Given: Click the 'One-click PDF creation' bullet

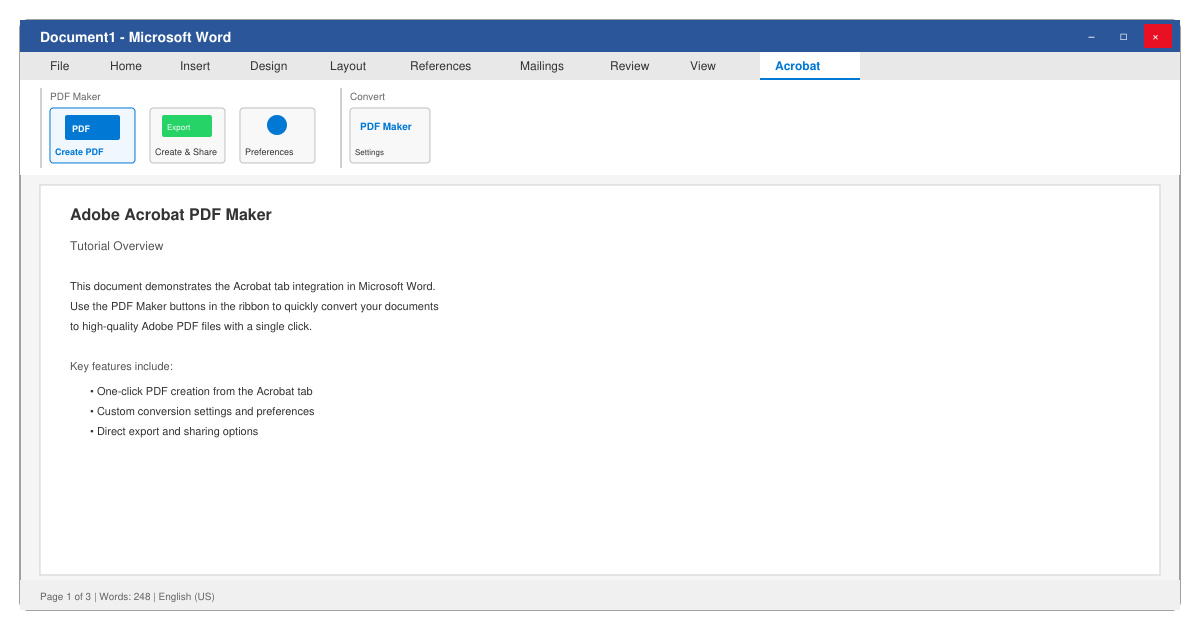Looking at the screenshot, I should pyautogui.click(x=201, y=392).
